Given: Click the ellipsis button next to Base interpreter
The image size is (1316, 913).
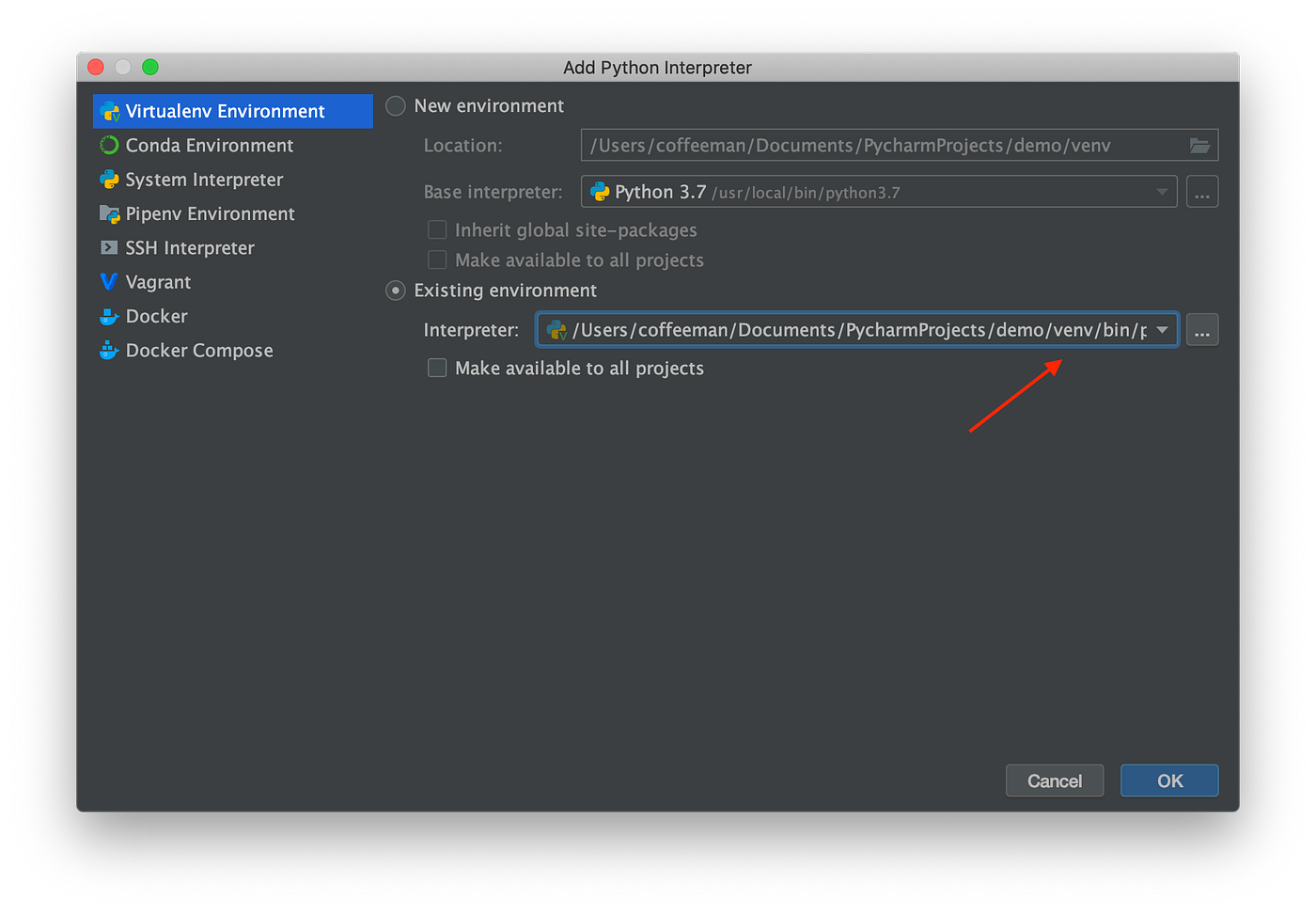Looking at the screenshot, I should click(x=1202, y=192).
